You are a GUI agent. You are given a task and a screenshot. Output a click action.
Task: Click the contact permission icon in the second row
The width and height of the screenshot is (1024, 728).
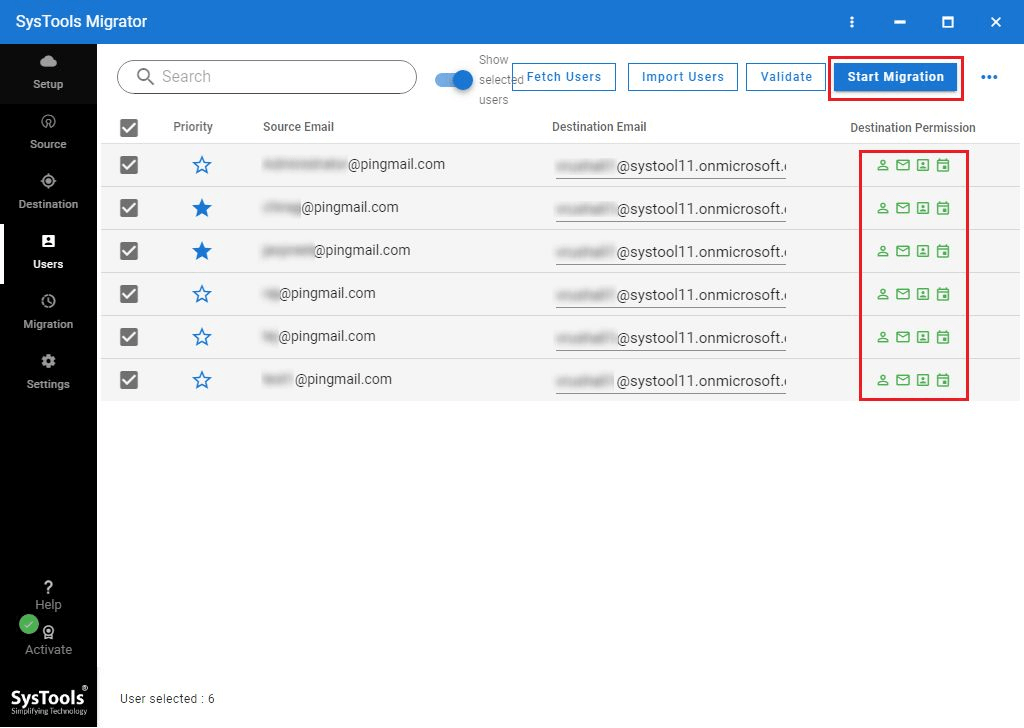[x=923, y=208]
